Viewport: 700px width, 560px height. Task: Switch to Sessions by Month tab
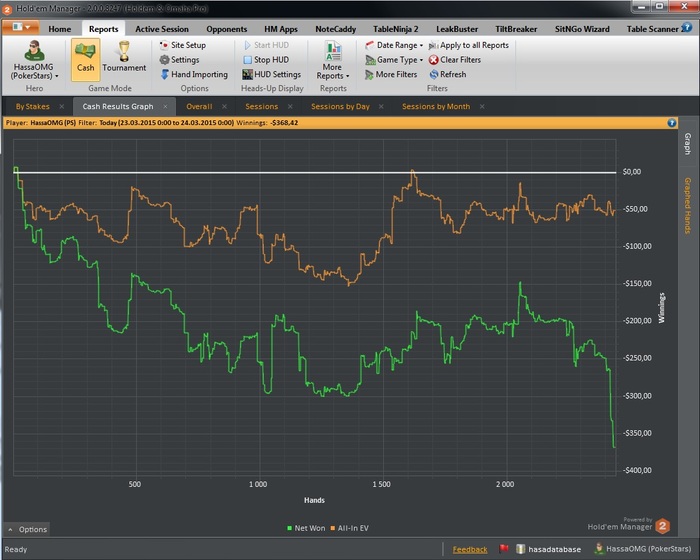pyautogui.click(x=436, y=107)
